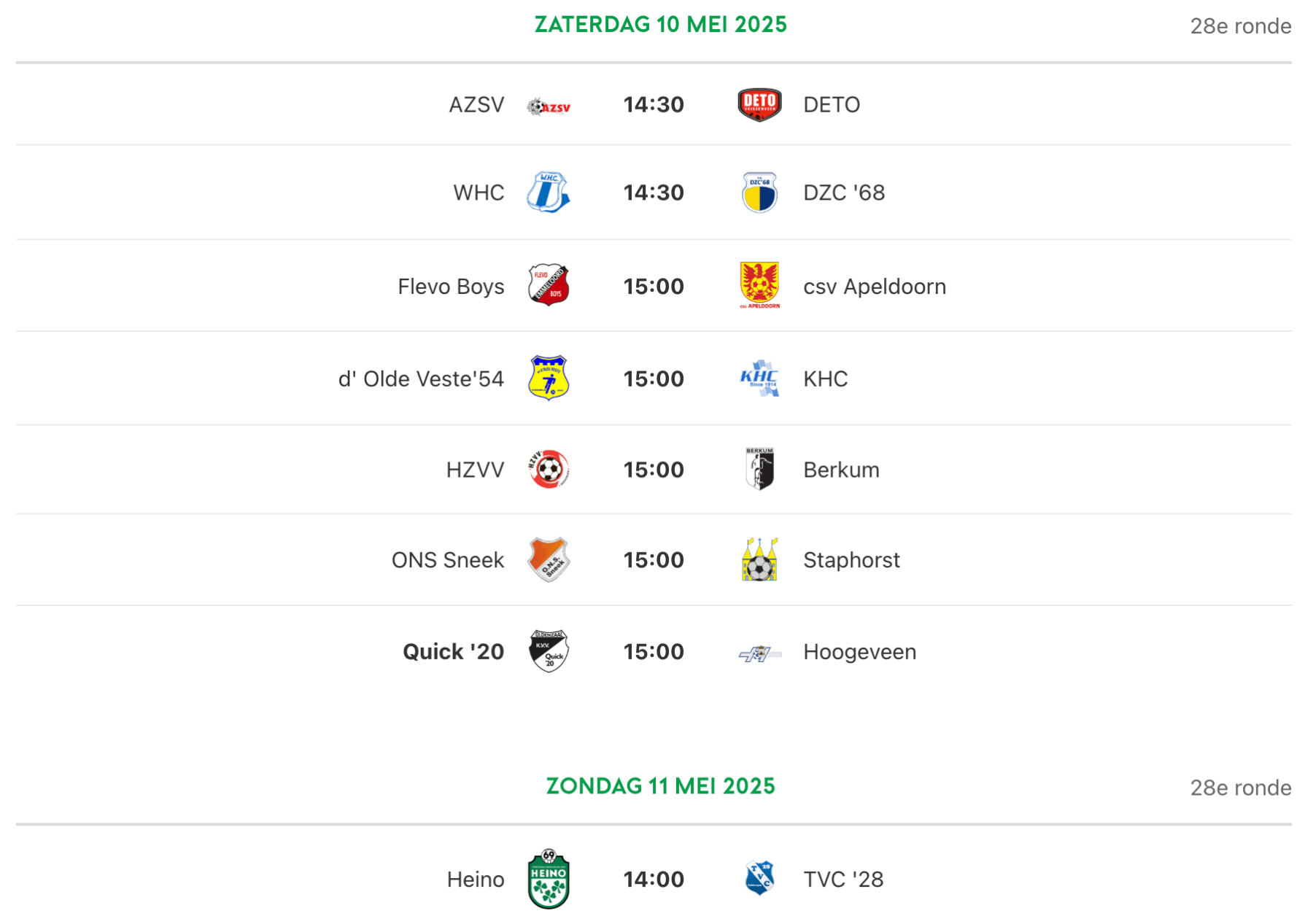Open d' Olde Veste'54 team page
Screen dimensions: 1313x924
click(421, 378)
